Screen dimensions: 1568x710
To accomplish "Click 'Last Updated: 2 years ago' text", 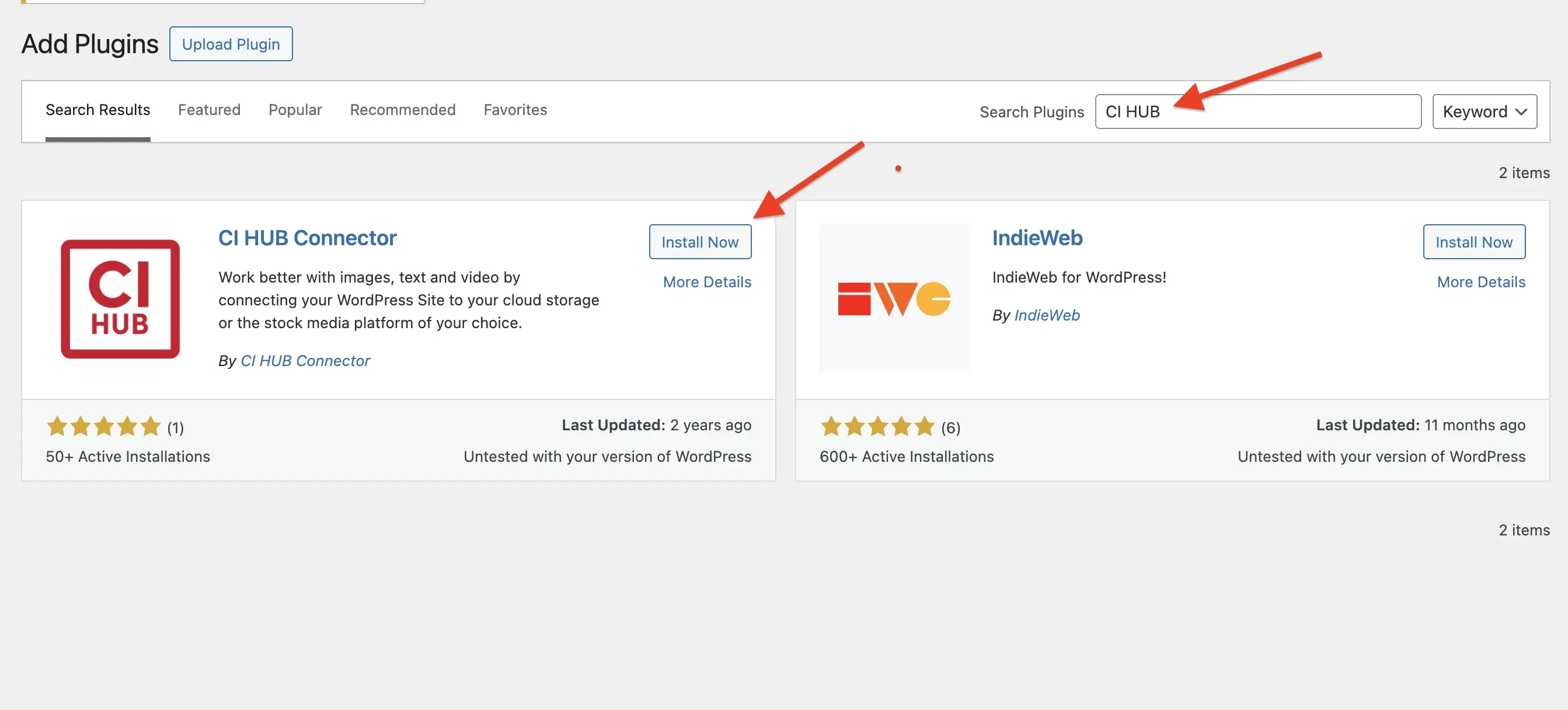I will point(656,425).
